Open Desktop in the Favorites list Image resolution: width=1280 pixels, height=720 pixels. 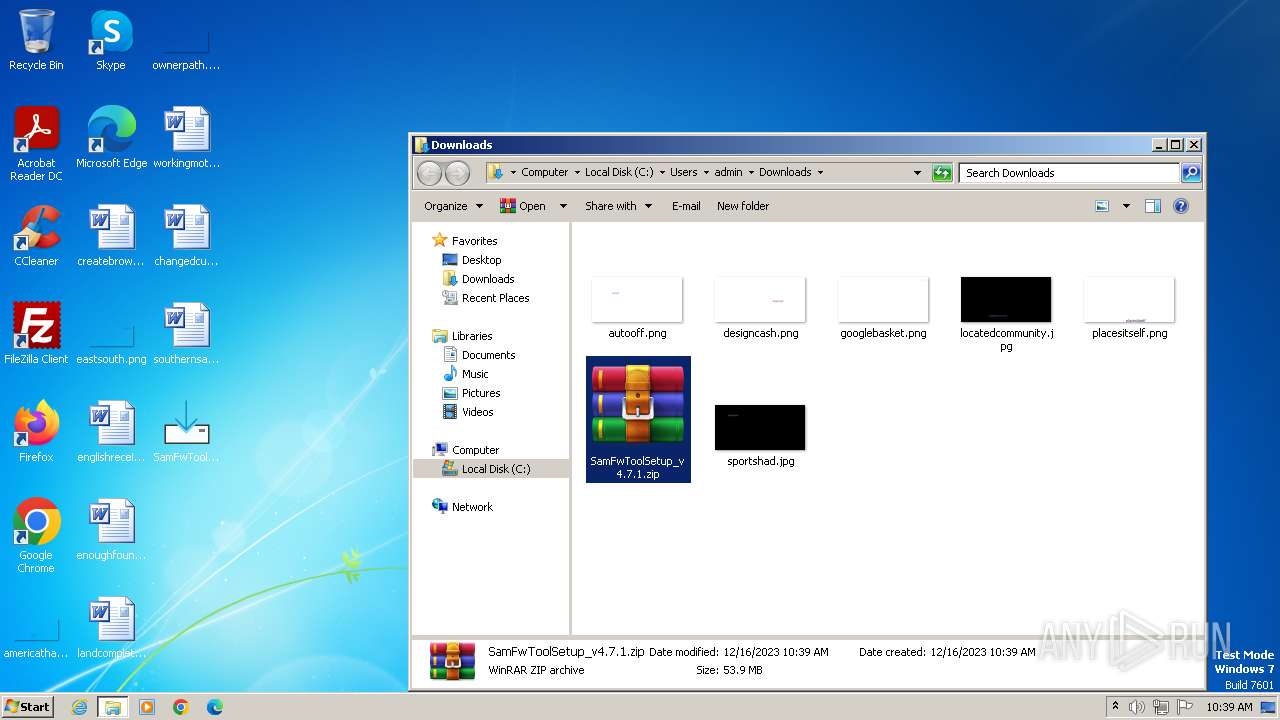coord(481,260)
